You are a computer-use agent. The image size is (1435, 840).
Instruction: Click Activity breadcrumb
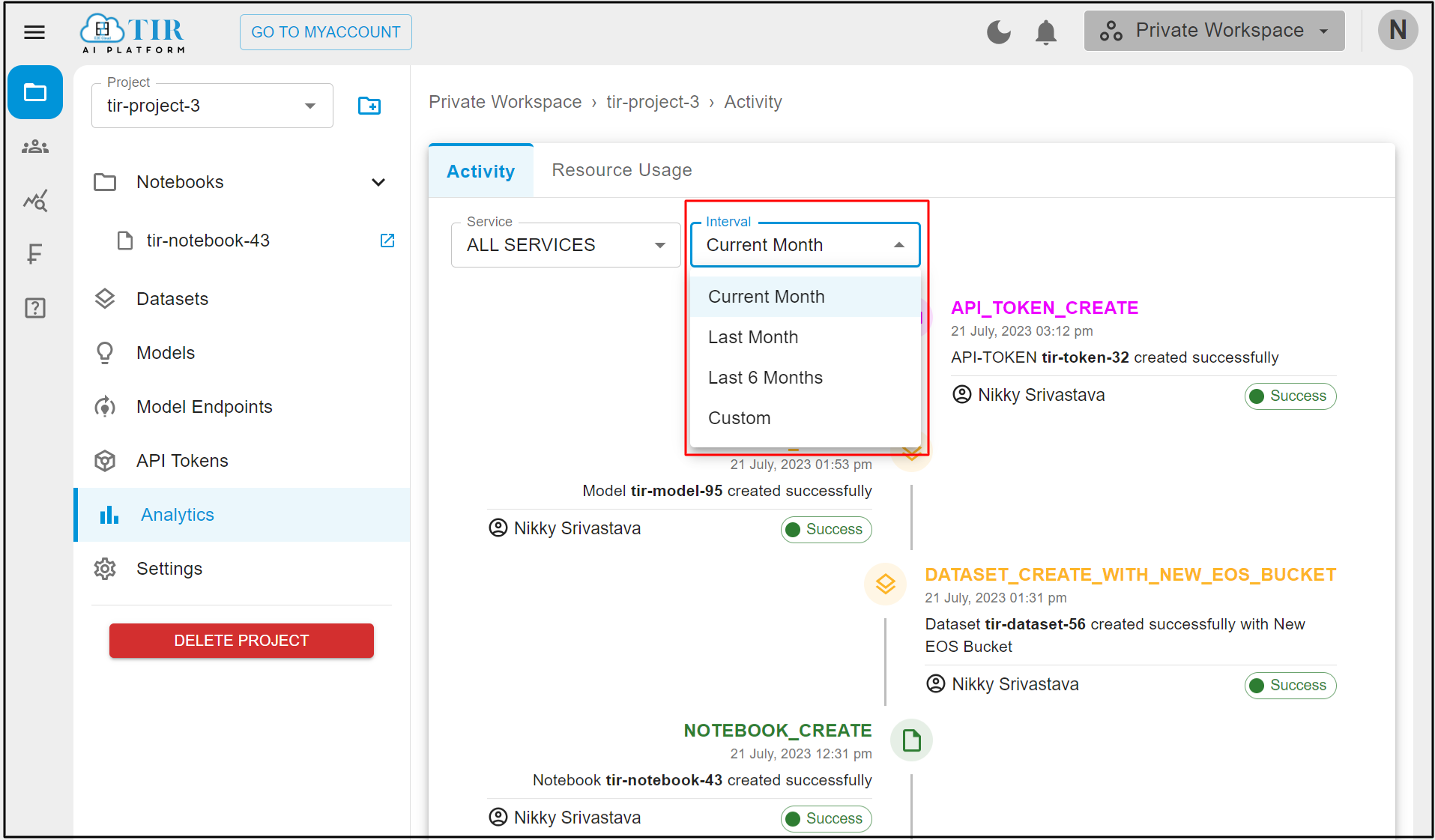(x=753, y=102)
